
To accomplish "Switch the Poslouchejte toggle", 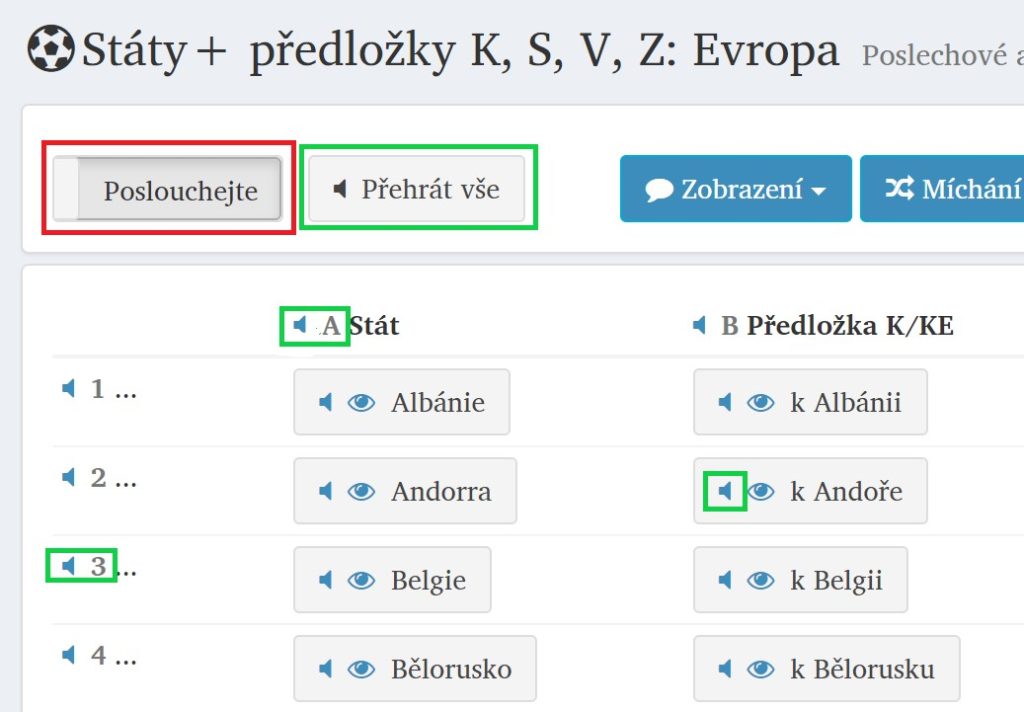I will click(x=167, y=188).
